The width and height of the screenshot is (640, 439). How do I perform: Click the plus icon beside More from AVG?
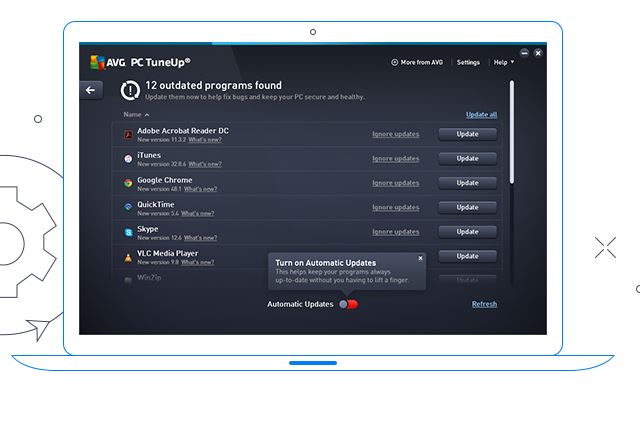point(395,62)
